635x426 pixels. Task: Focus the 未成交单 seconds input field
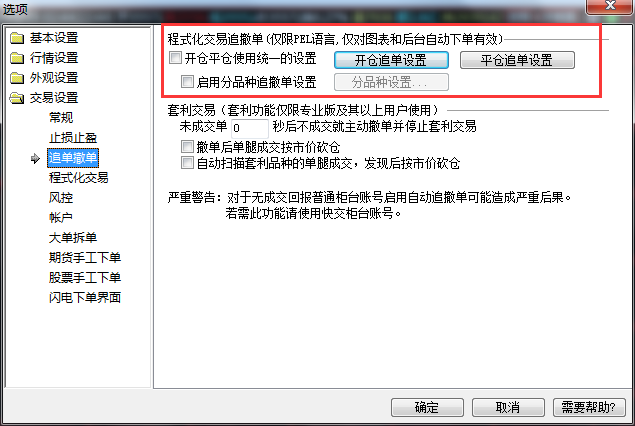(249, 128)
